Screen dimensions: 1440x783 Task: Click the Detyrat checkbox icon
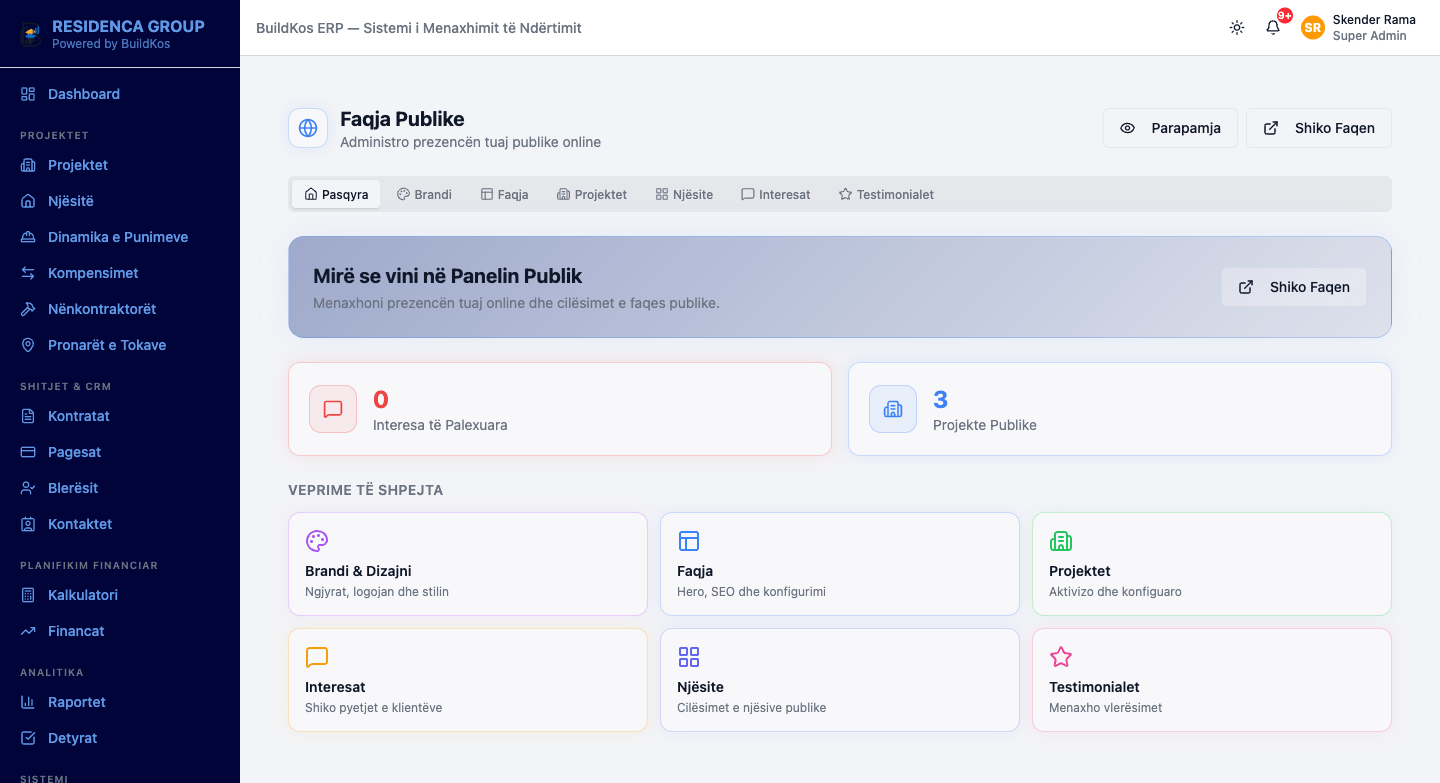pos(28,738)
